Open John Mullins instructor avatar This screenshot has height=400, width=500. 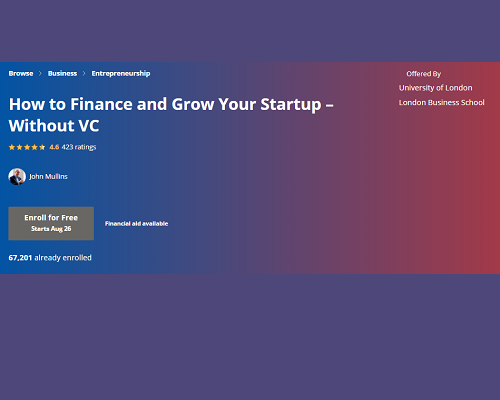[x=17, y=177]
